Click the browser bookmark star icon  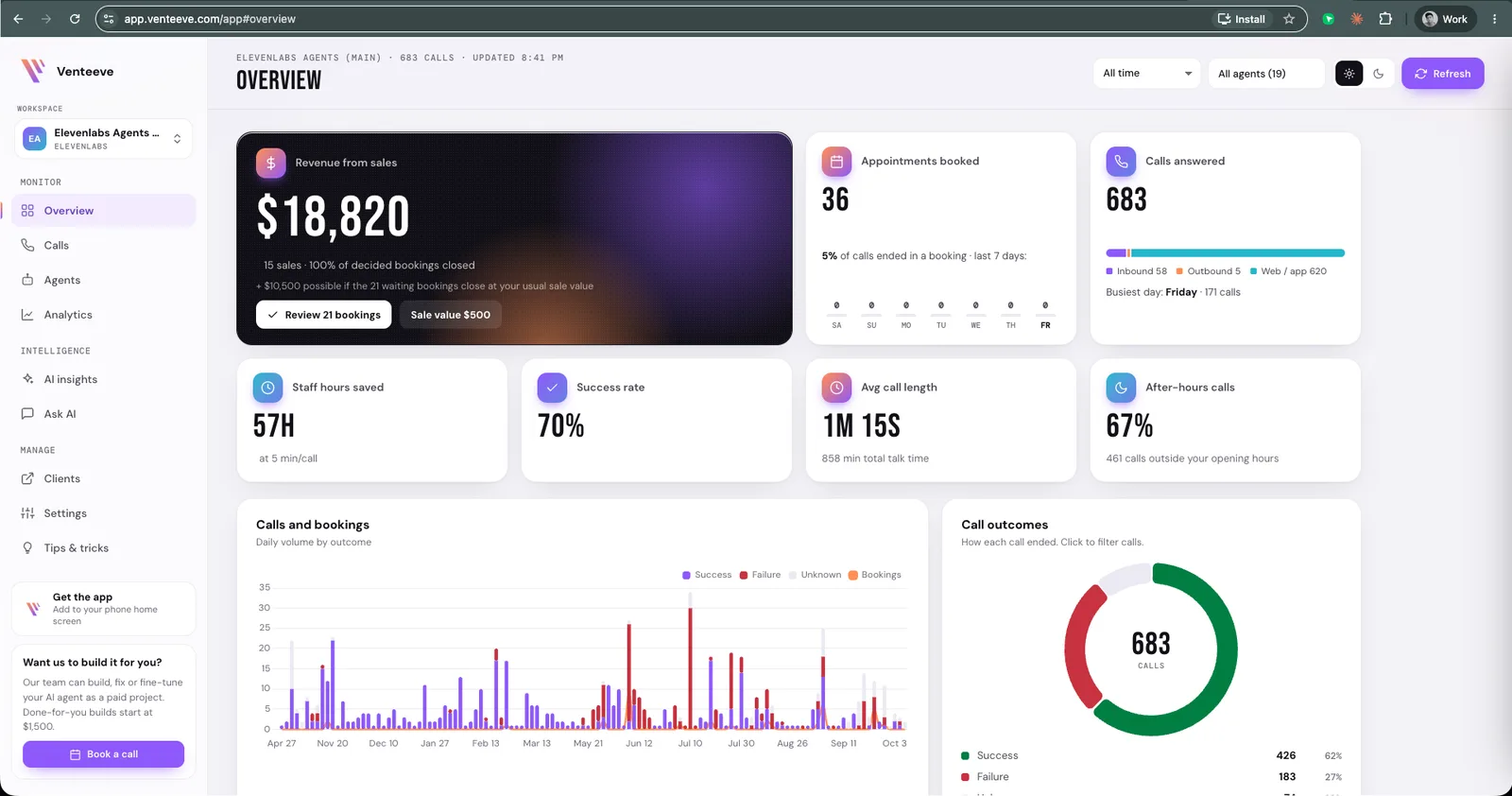pos(1289,19)
